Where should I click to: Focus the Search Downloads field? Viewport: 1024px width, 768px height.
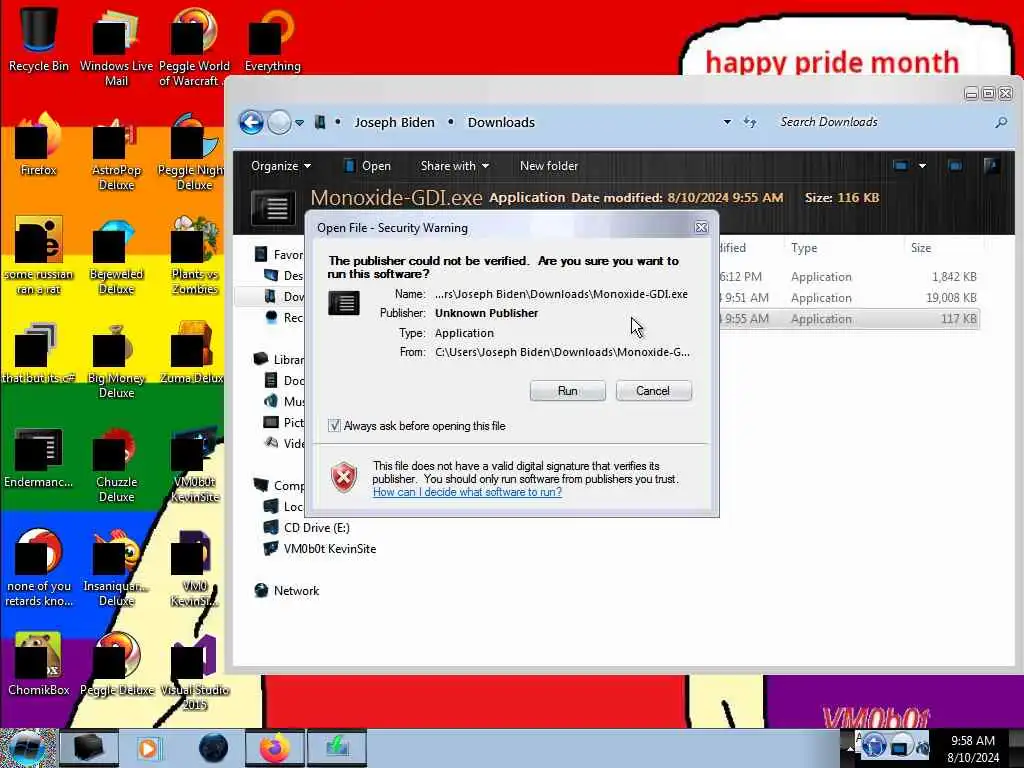(x=882, y=122)
